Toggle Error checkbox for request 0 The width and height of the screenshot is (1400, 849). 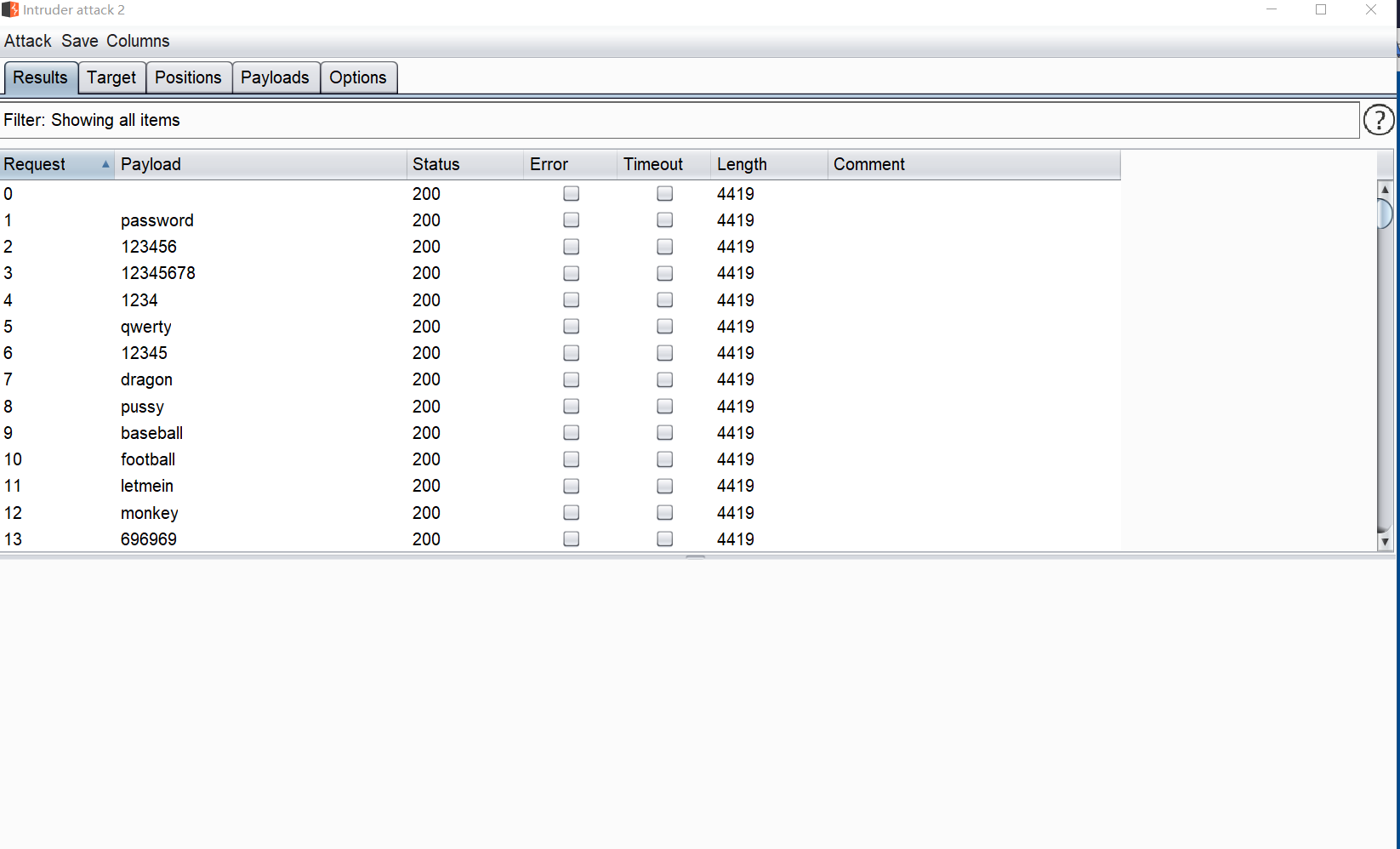coord(572,194)
